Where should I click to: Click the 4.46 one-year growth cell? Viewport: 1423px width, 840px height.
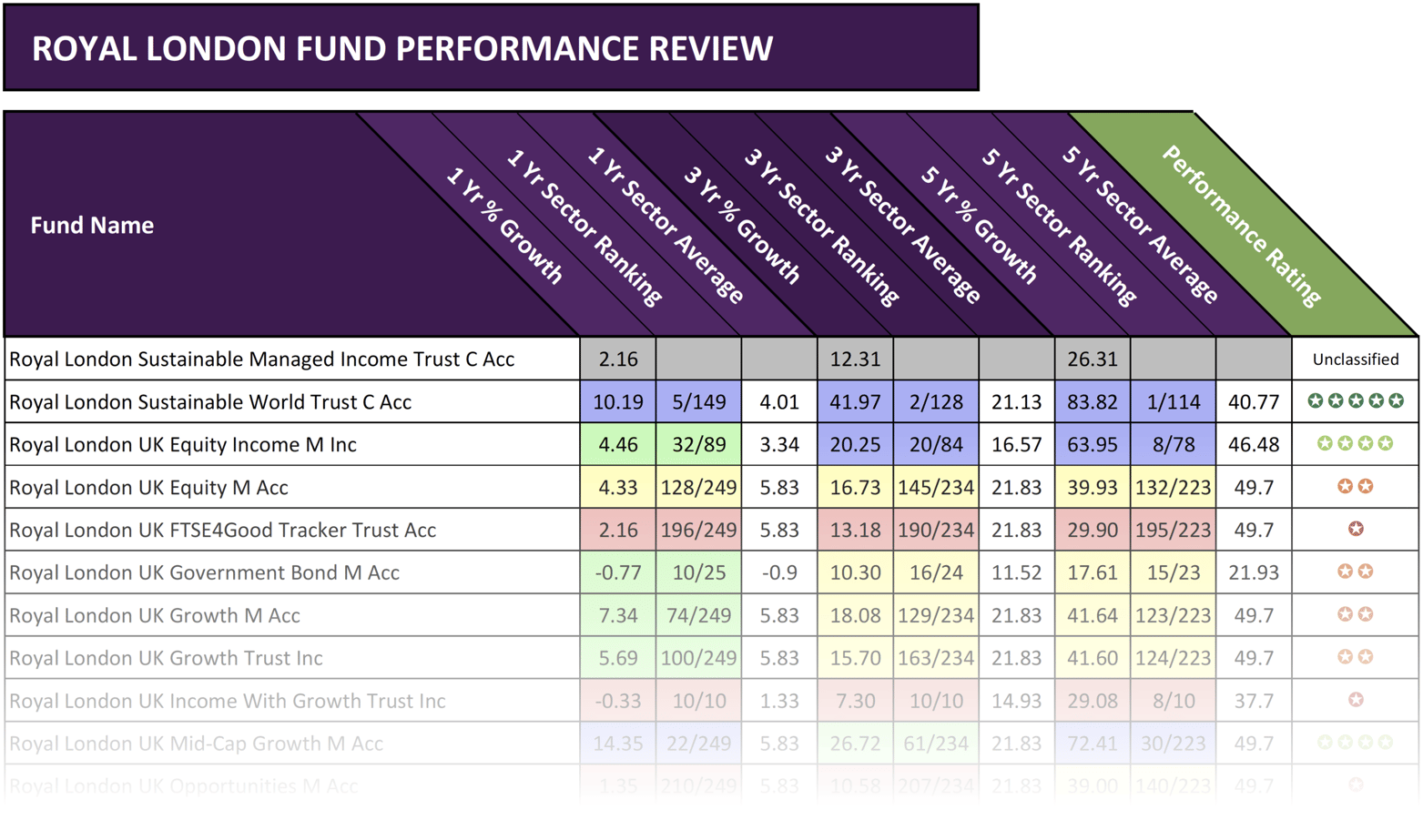click(x=618, y=445)
